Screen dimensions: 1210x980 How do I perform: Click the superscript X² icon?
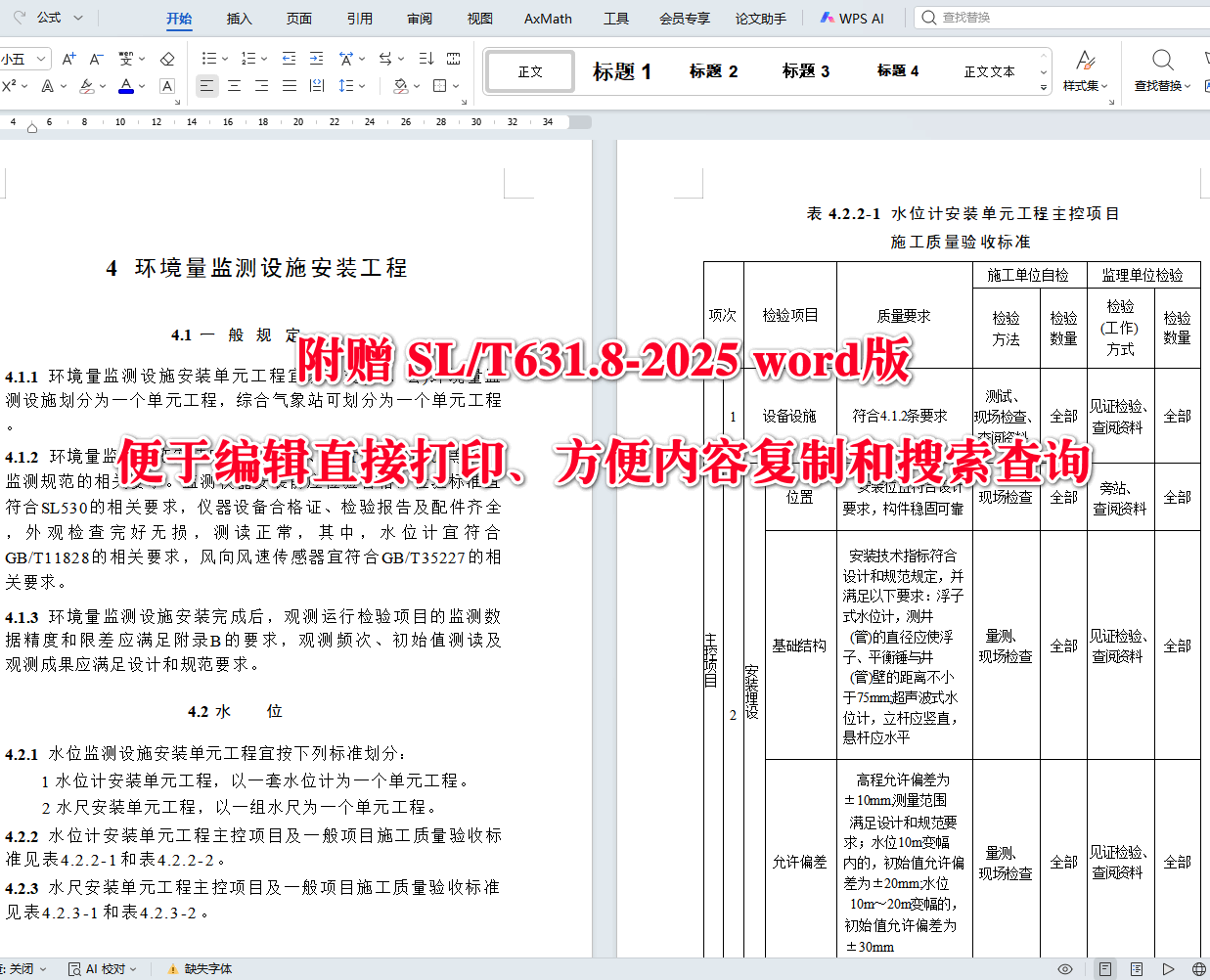tap(9, 86)
